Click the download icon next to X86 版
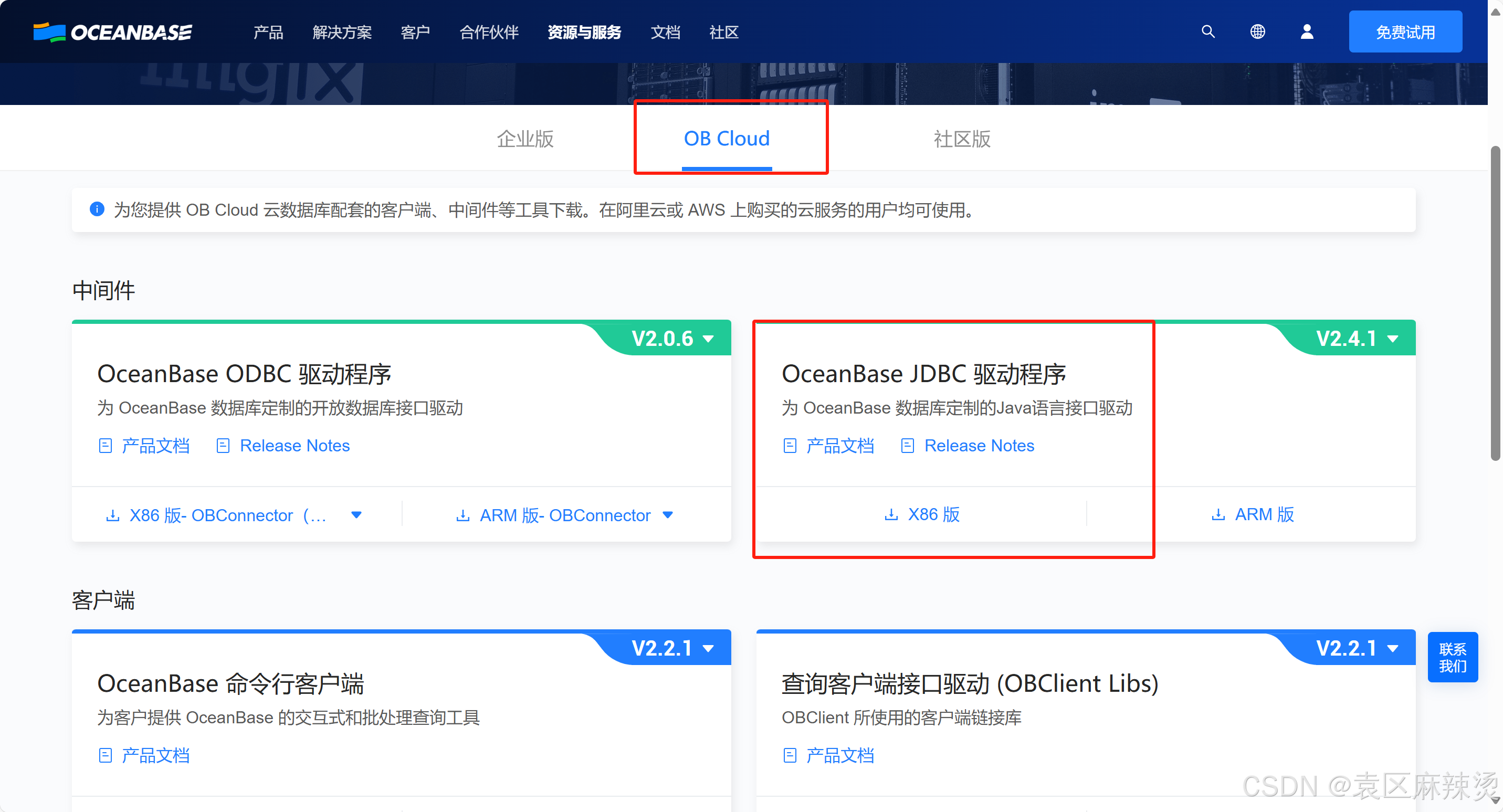The image size is (1503, 812). click(x=891, y=514)
